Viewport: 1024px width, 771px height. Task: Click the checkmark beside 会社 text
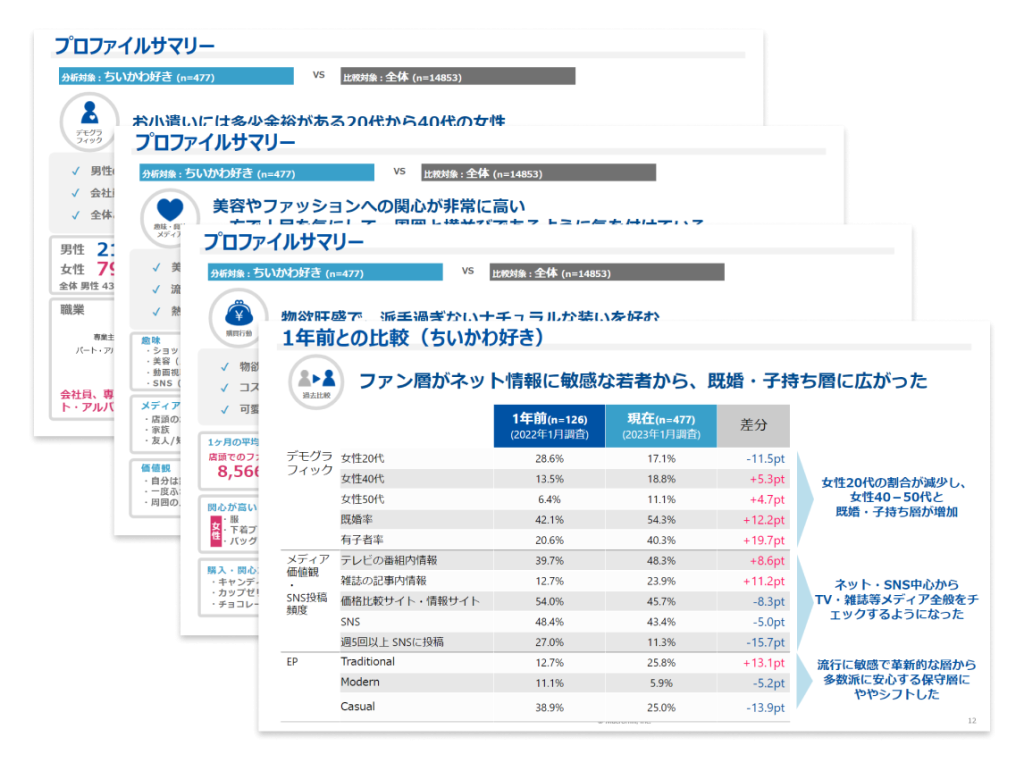coord(75,191)
